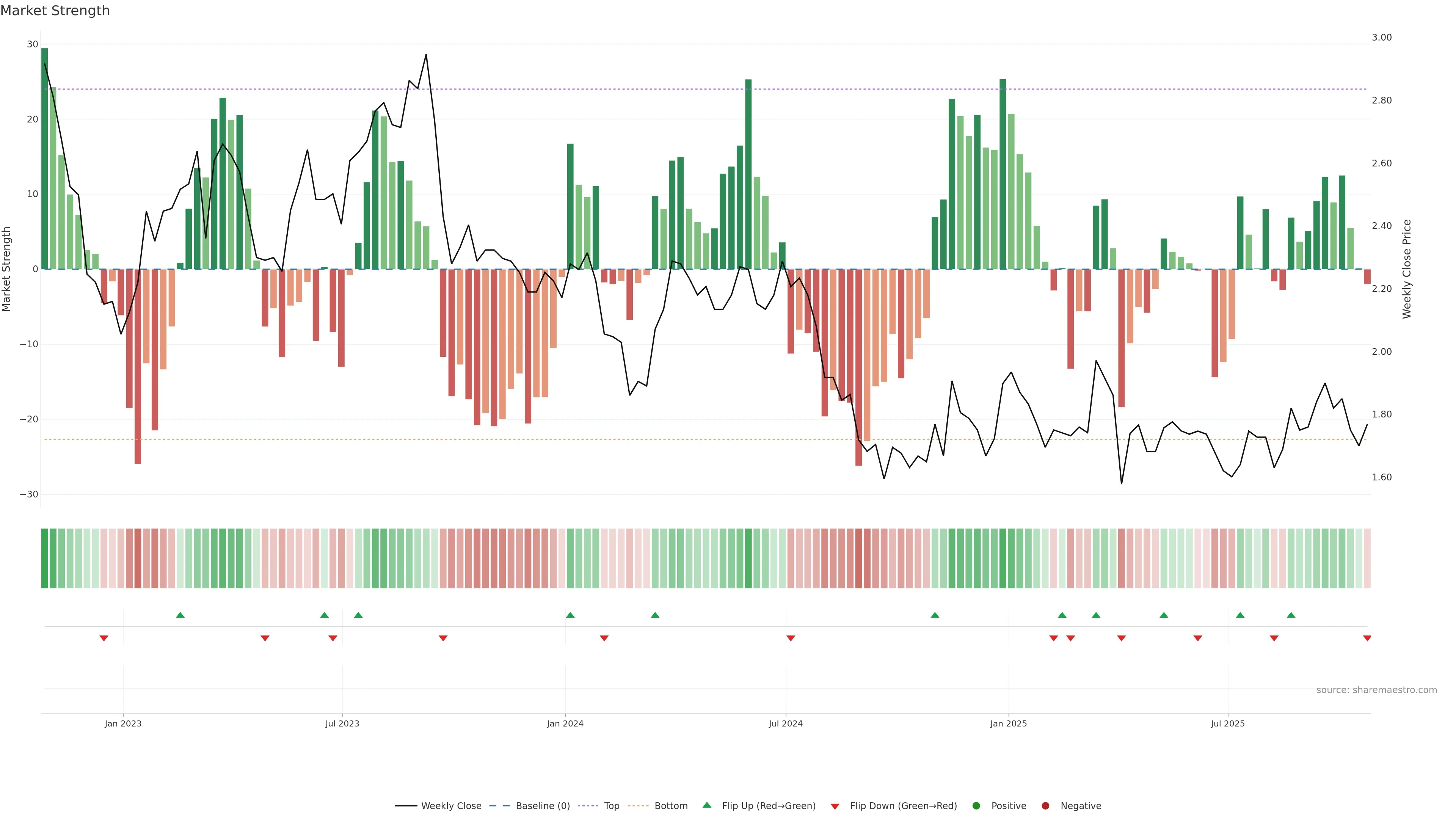Click the green Positive legend dot
The height and width of the screenshot is (819, 1456).
976,806
